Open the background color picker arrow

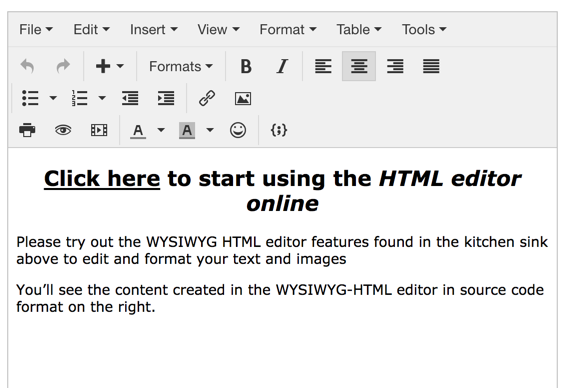[210, 130]
